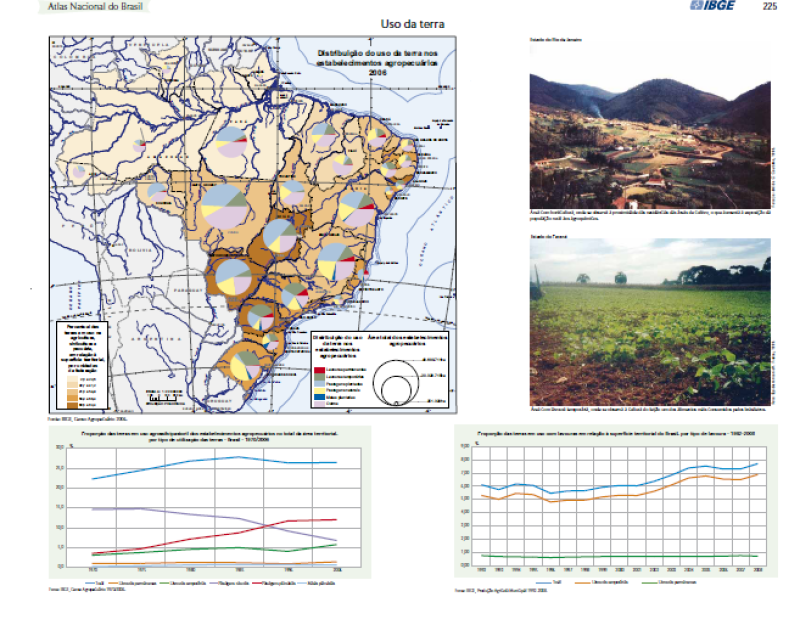This screenshot has height=625, width=800.
Task: Click the green line in the left chart
Action: click(x=214, y=549)
